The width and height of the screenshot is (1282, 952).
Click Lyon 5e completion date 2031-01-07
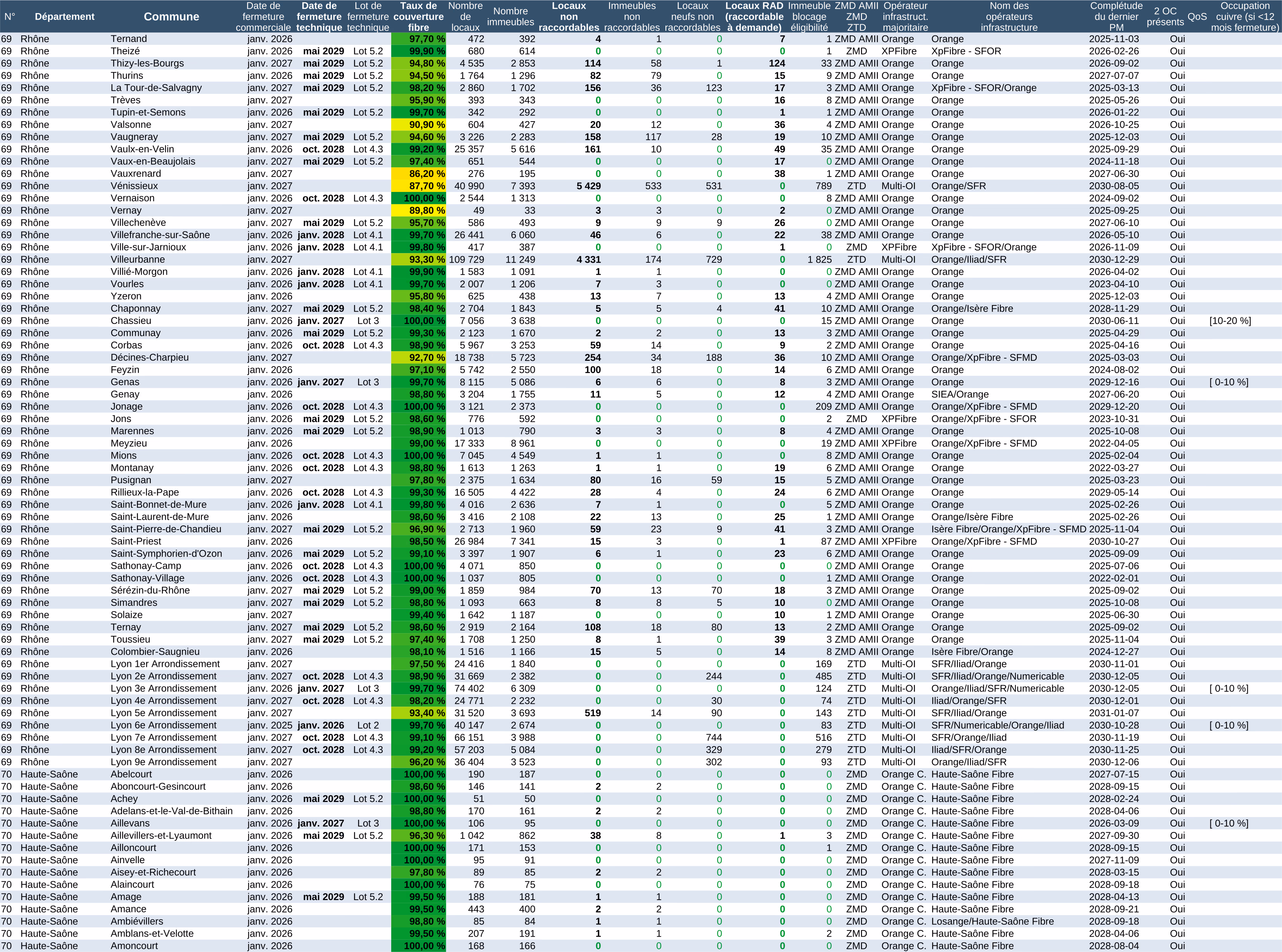[x=1114, y=713]
